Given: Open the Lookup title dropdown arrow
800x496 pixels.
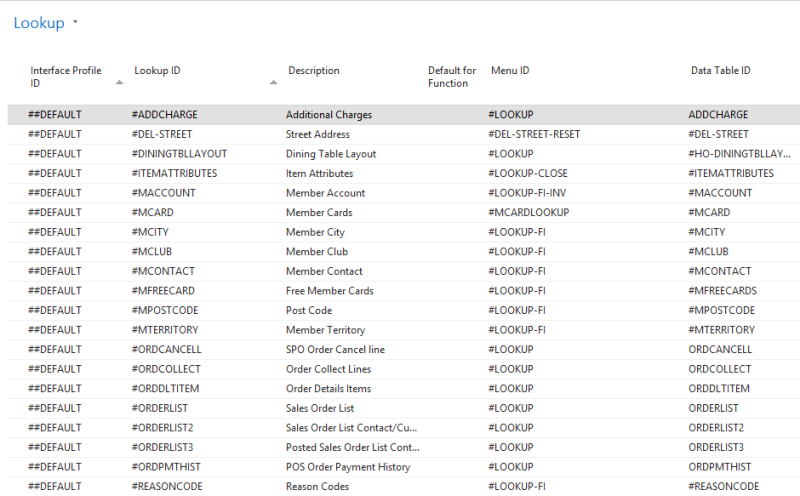Looking at the screenshot, I should point(75,23).
